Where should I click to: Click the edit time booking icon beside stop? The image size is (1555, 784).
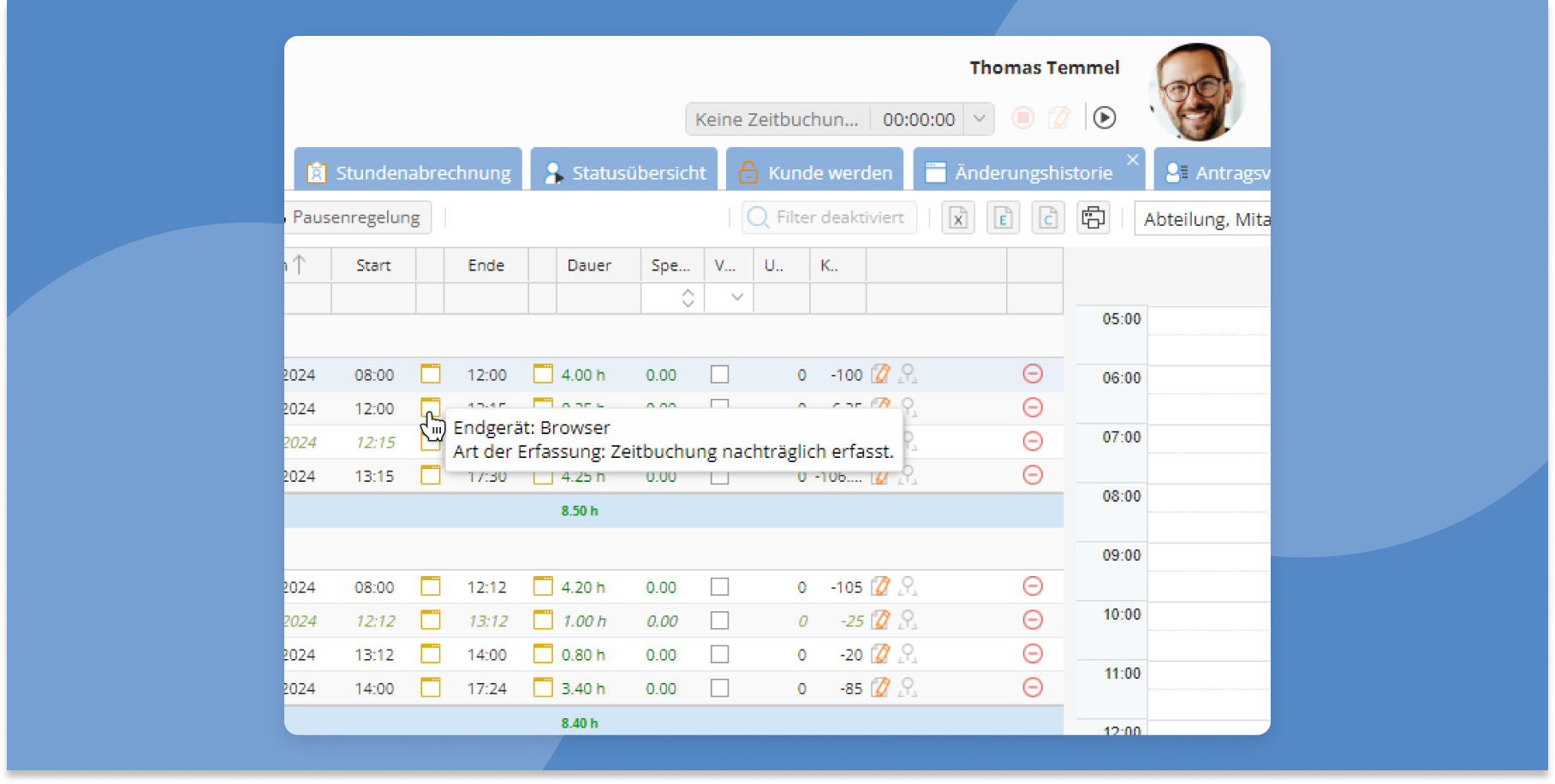point(1059,118)
